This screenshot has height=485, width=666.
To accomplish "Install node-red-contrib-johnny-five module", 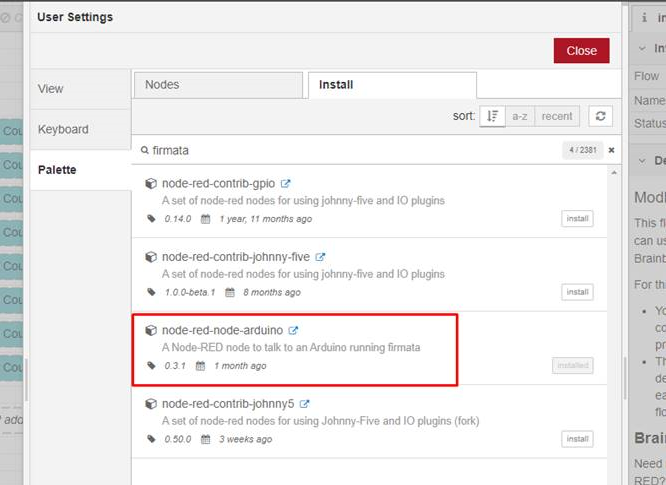I will (576, 292).
